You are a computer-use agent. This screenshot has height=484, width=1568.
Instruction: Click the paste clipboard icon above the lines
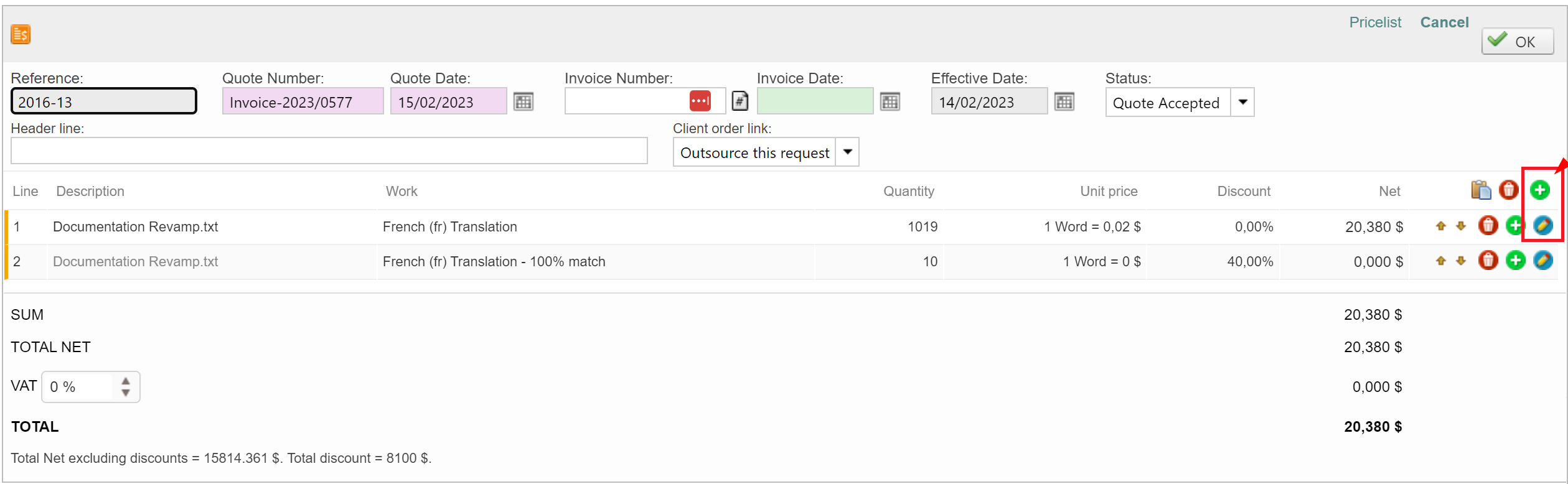point(1481,190)
